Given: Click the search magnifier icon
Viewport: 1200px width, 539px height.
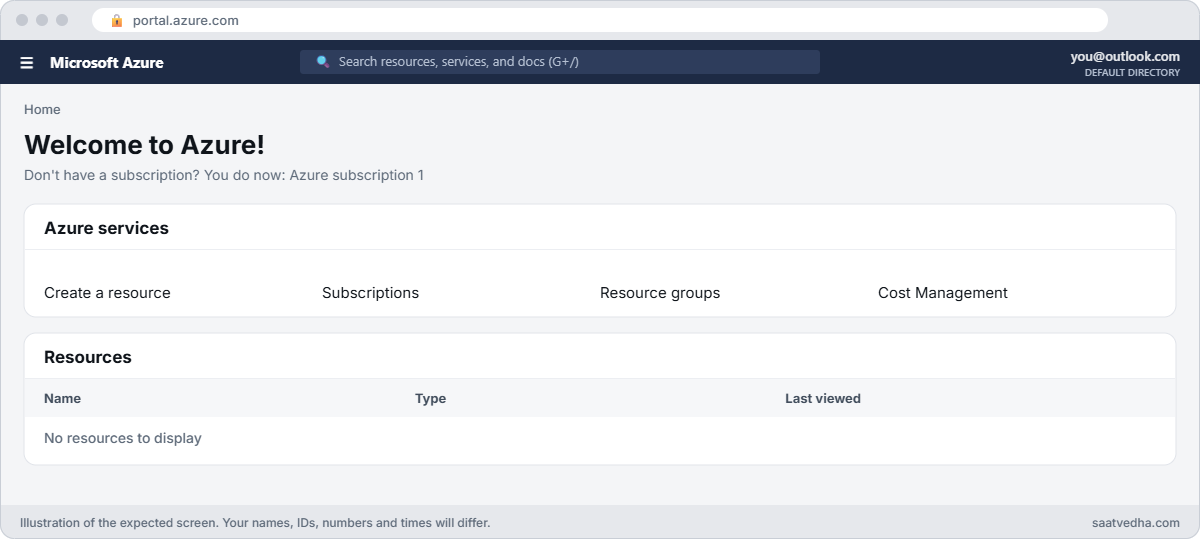Looking at the screenshot, I should coord(323,62).
